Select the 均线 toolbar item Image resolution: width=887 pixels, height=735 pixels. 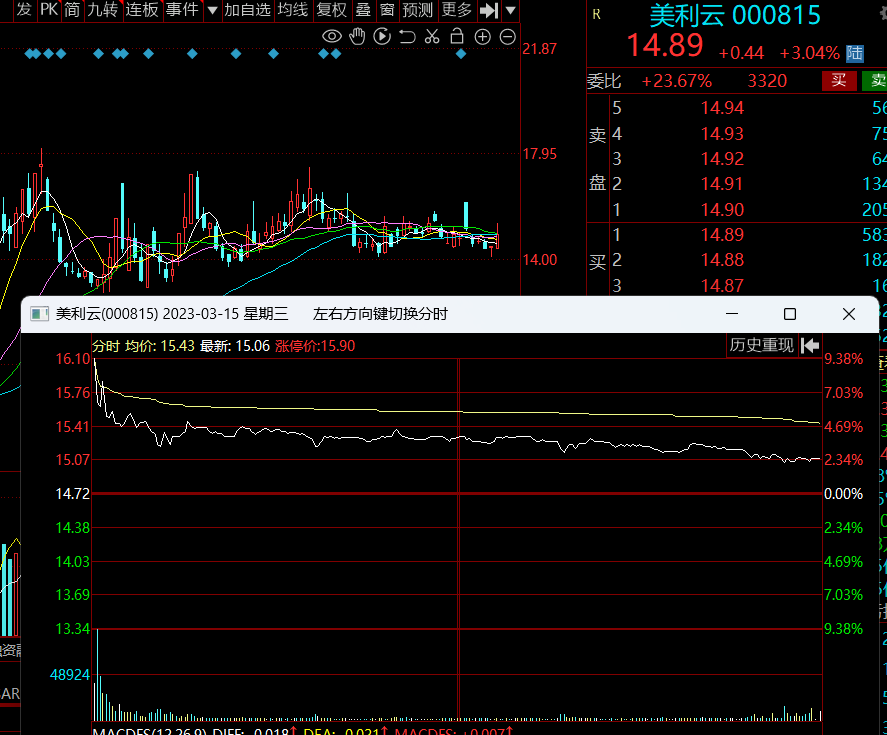click(x=292, y=10)
